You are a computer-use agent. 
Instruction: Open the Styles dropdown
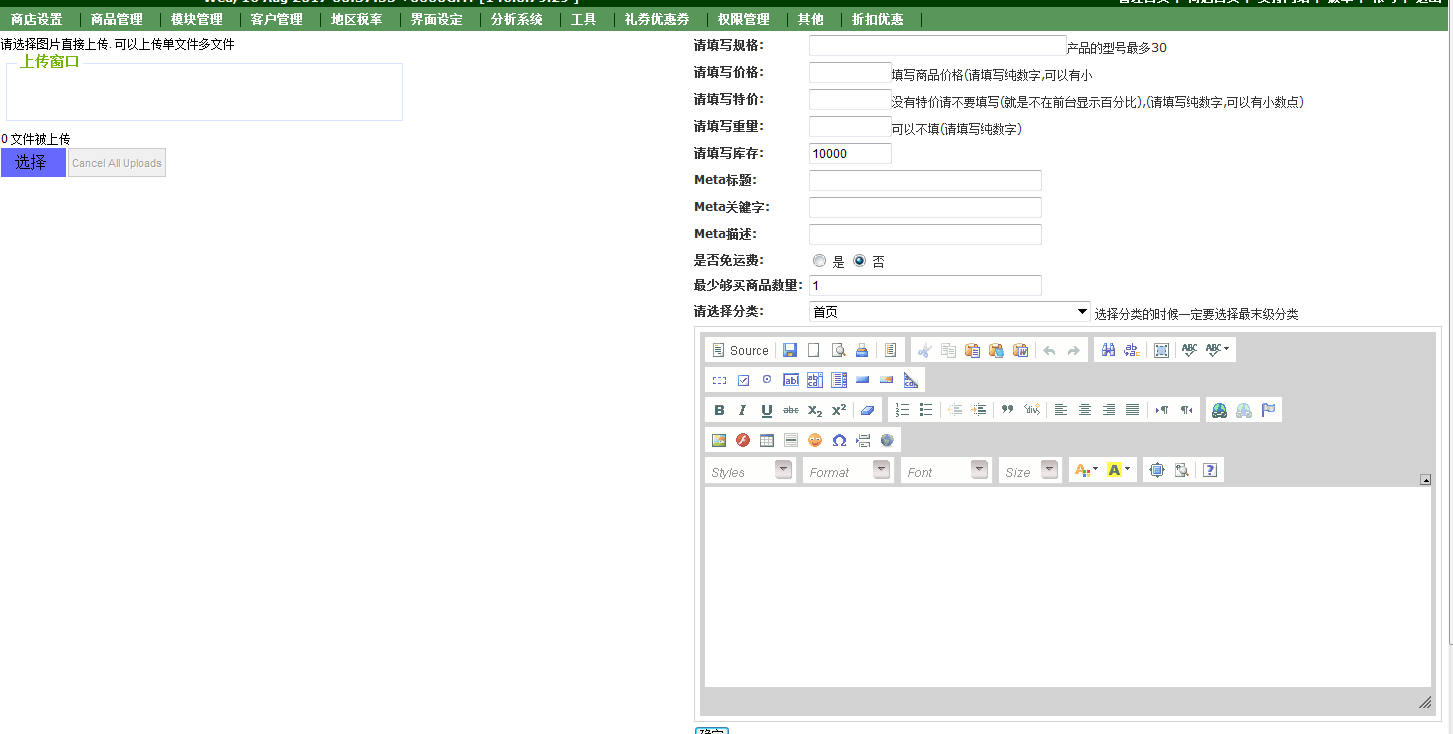click(x=749, y=471)
